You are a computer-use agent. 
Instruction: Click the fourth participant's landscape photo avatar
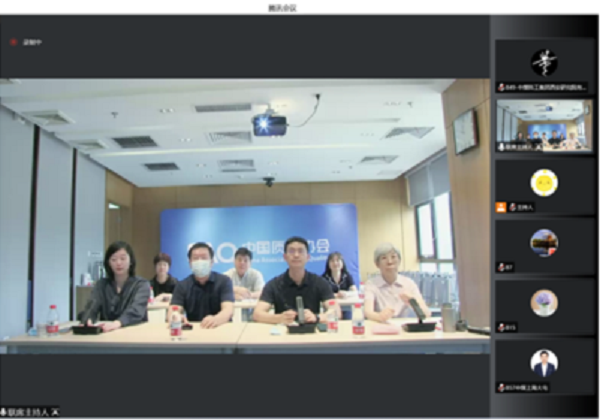544,241
